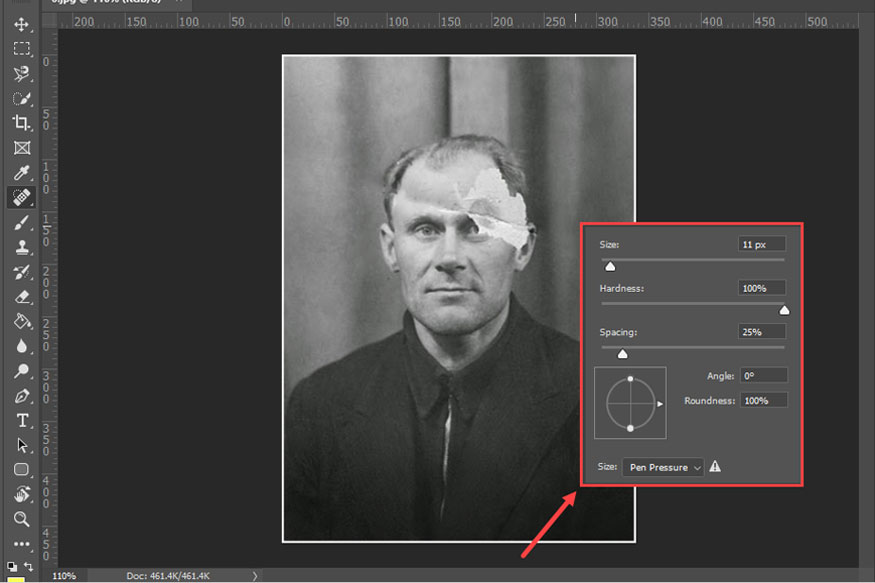Click the pen pressure warning triangle icon

(x=715, y=466)
